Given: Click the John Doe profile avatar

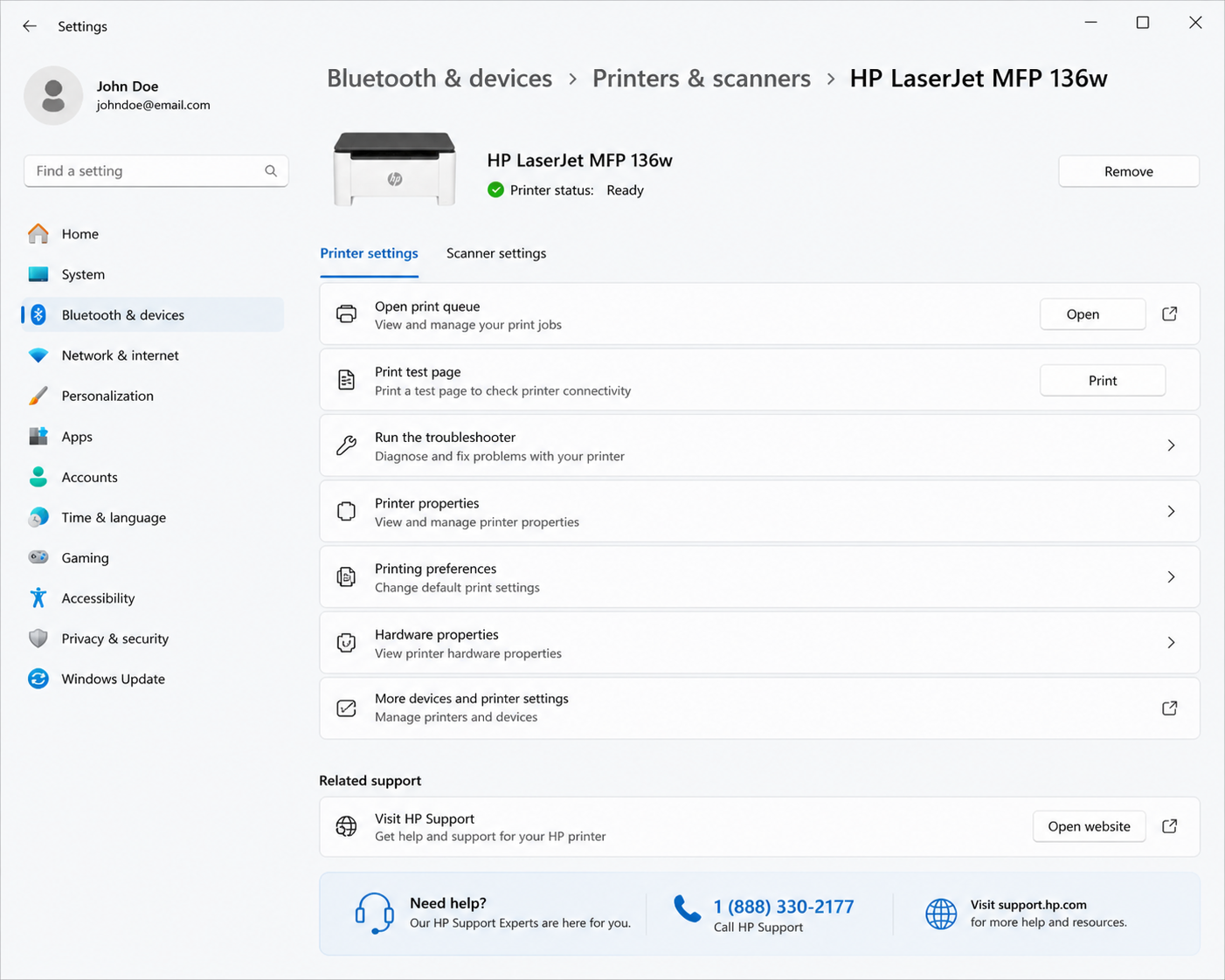Looking at the screenshot, I should coord(53,95).
